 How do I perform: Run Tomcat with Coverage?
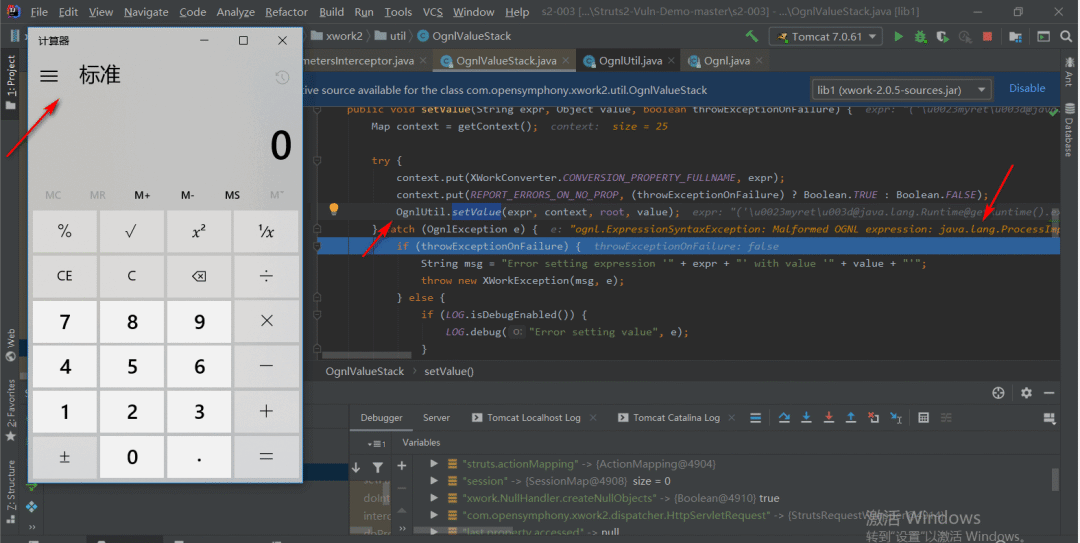[x=942, y=37]
